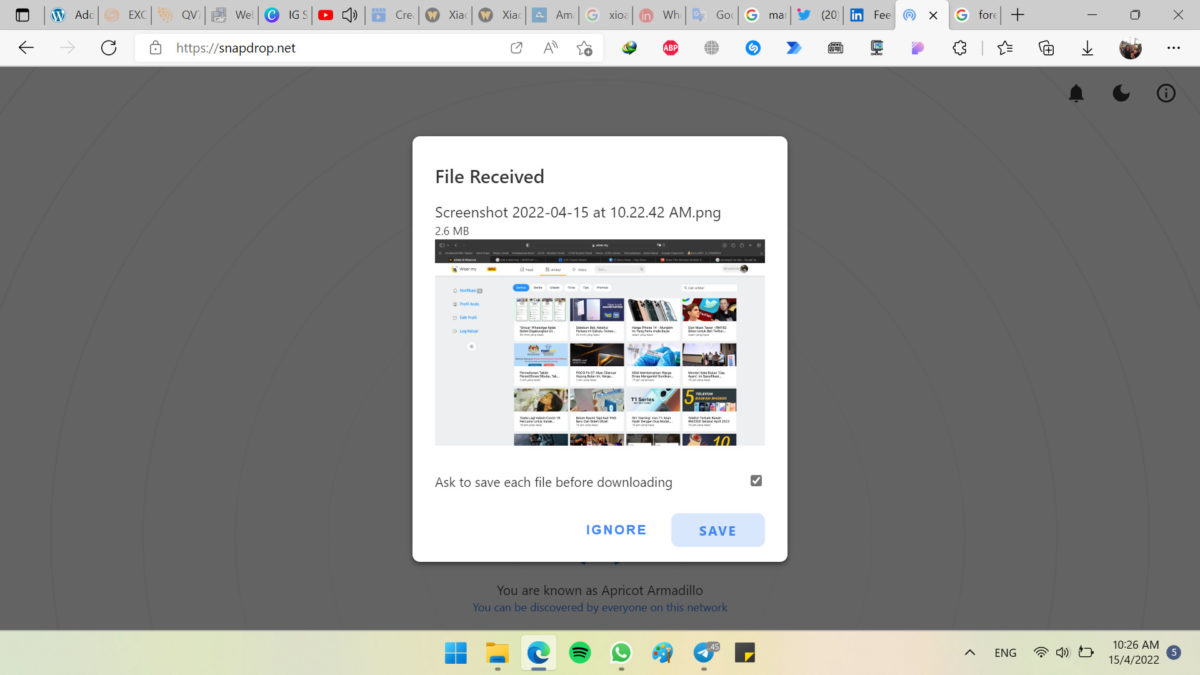Viewport: 1200px width, 675px height.
Task: Refresh the page with the reload icon
Action: tap(109, 48)
